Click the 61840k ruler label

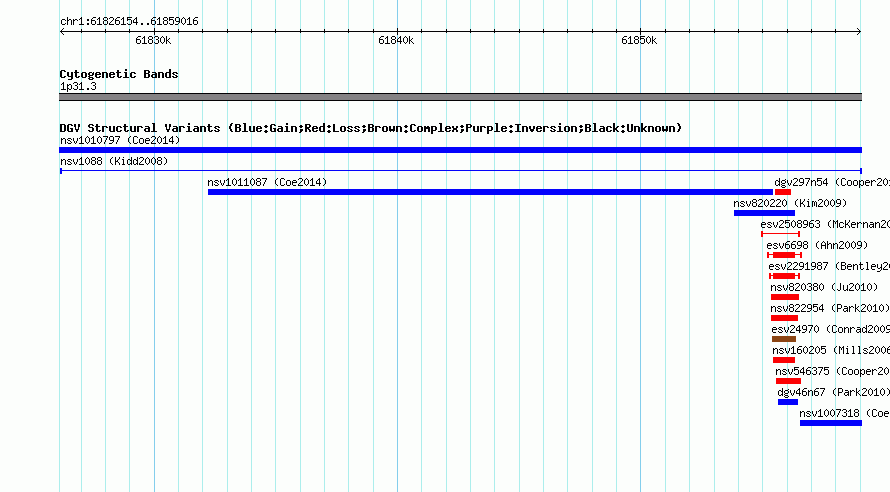(396, 40)
